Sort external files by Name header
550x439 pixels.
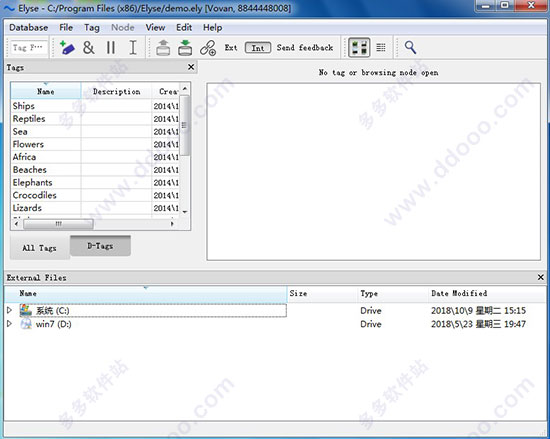coord(146,293)
